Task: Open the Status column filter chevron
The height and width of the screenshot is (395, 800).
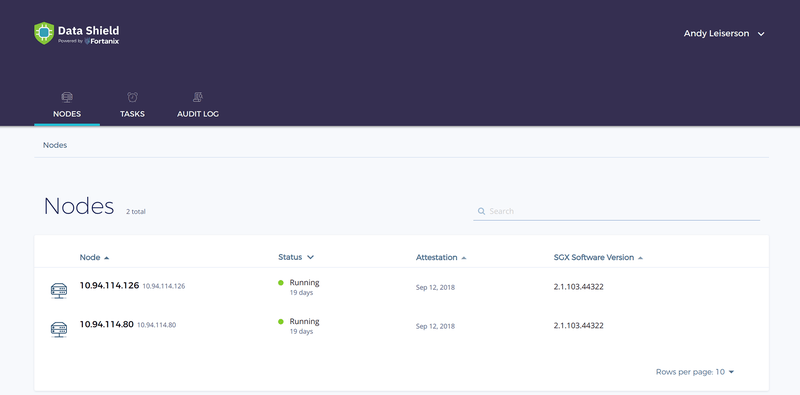Action: (310, 257)
